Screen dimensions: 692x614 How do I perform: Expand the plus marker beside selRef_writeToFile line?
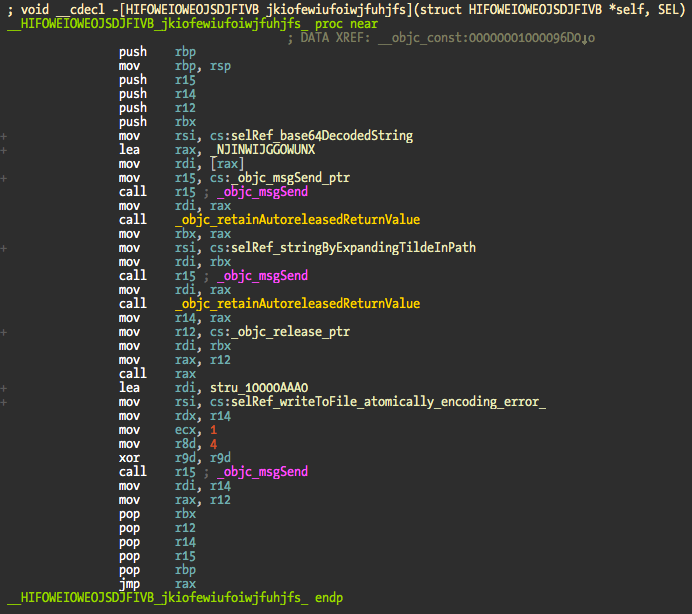(x=5, y=402)
